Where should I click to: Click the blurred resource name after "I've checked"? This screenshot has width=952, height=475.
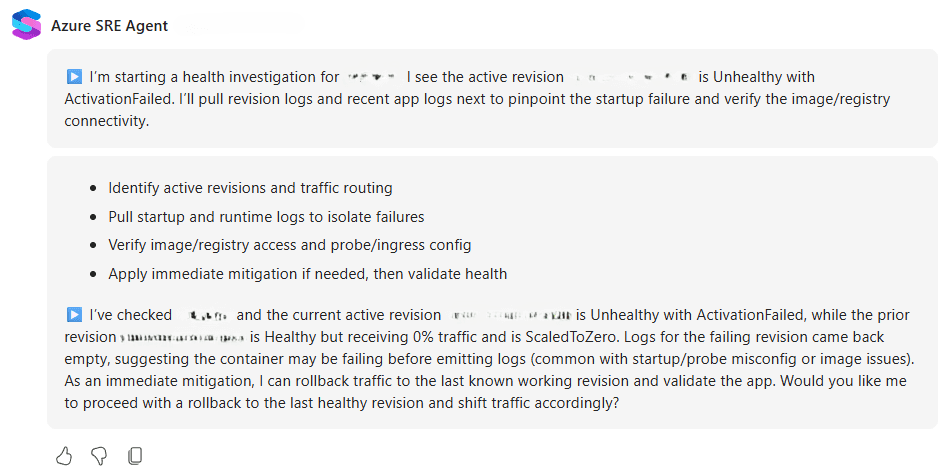204,315
